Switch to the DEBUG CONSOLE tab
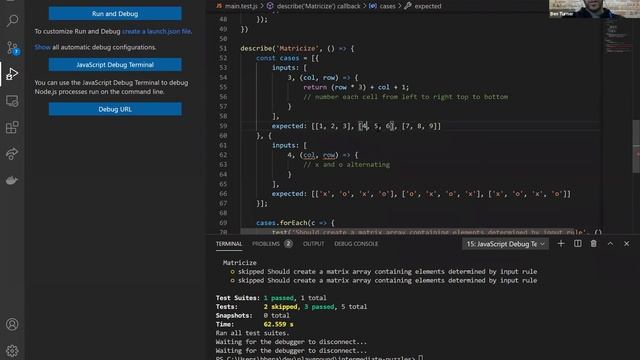The image size is (640, 360). pyautogui.click(x=356, y=244)
